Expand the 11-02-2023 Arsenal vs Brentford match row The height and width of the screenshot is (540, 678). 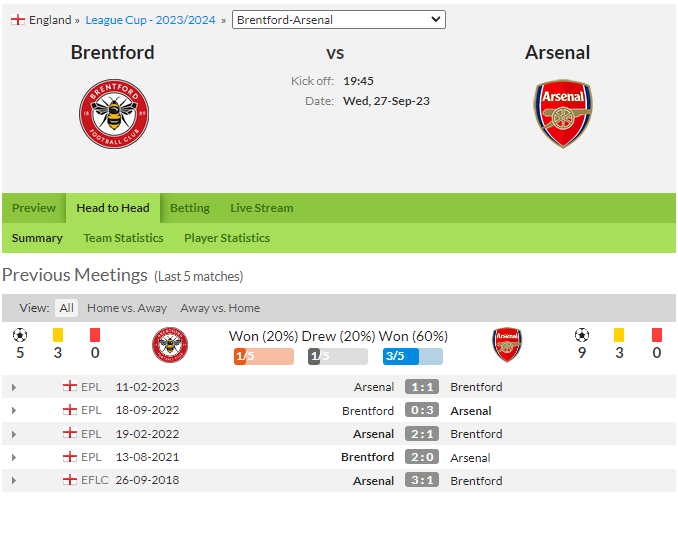click(x=14, y=387)
